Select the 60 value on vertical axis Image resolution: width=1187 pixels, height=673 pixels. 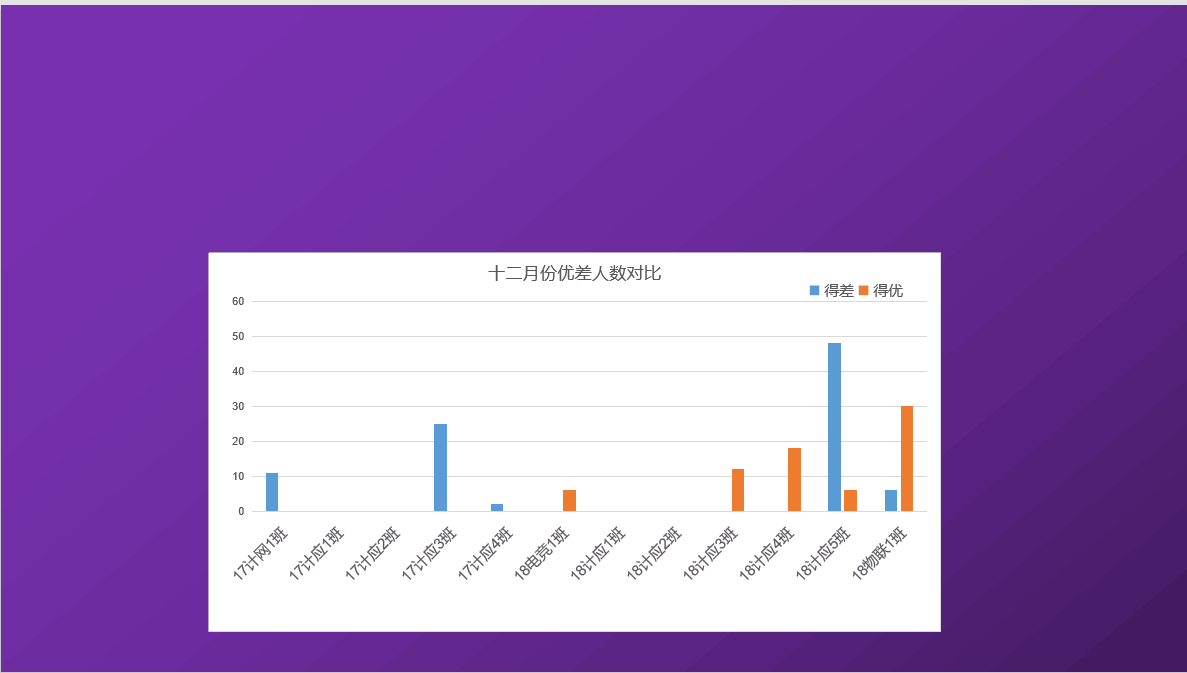coord(238,301)
